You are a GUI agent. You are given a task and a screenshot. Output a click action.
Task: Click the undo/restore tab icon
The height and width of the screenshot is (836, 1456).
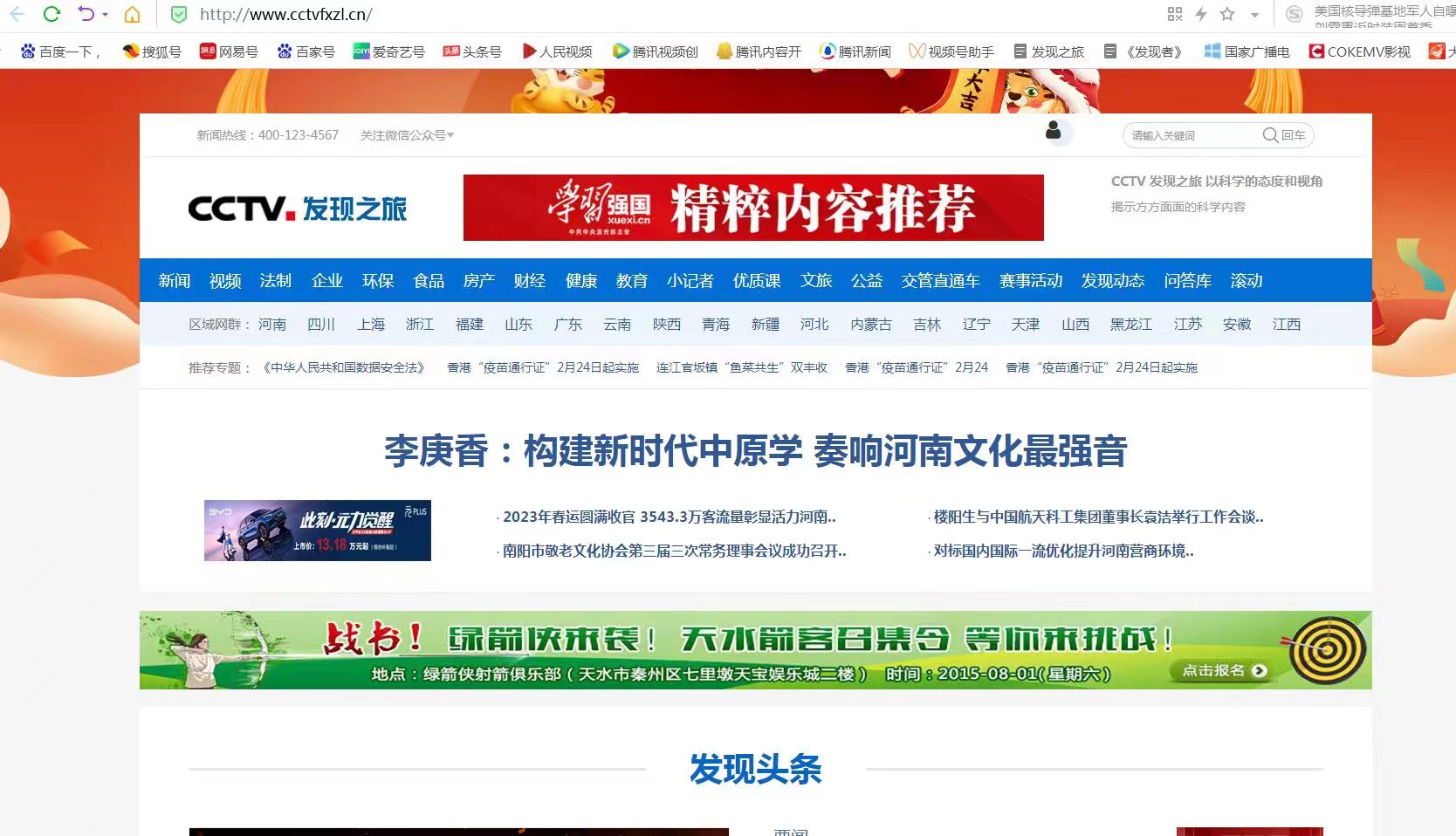click(86, 14)
